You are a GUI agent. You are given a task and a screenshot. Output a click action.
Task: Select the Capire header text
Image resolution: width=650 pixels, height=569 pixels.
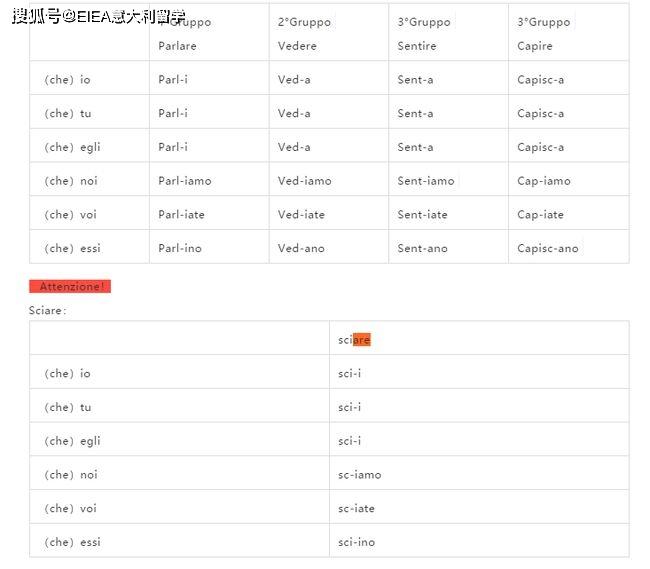(534, 46)
